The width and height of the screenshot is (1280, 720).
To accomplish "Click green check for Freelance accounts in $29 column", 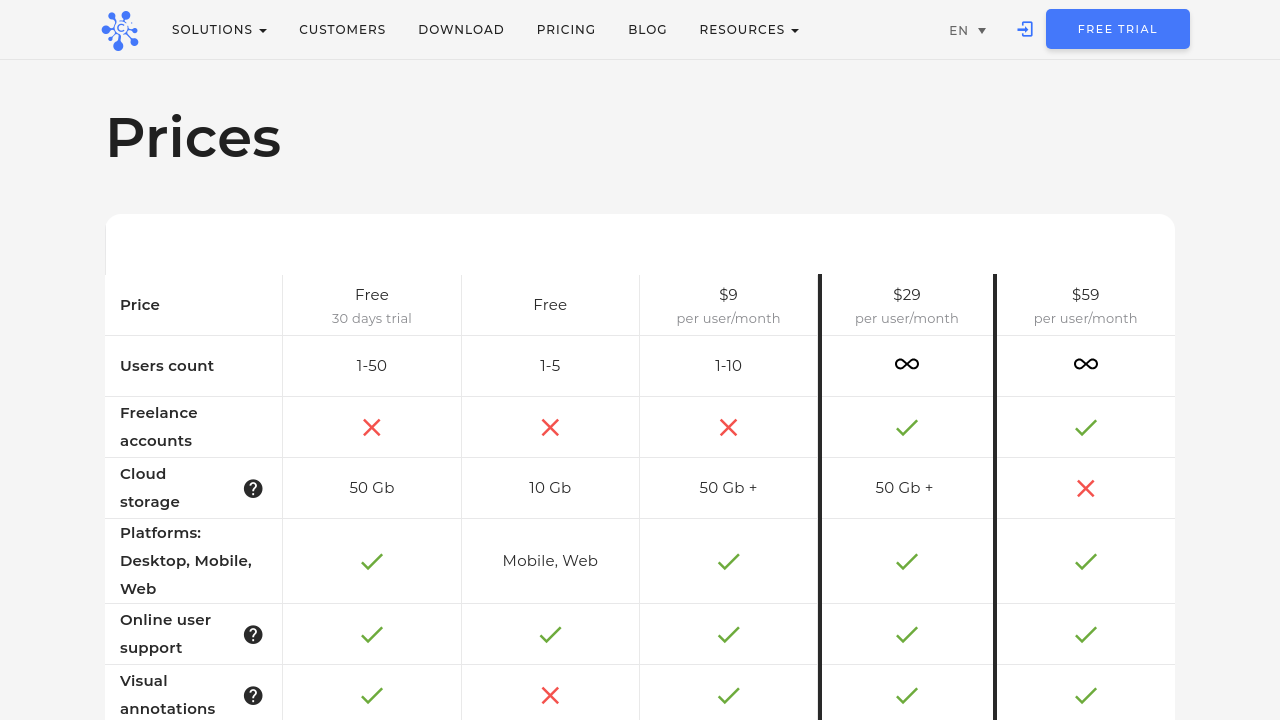I will pyautogui.click(x=907, y=427).
